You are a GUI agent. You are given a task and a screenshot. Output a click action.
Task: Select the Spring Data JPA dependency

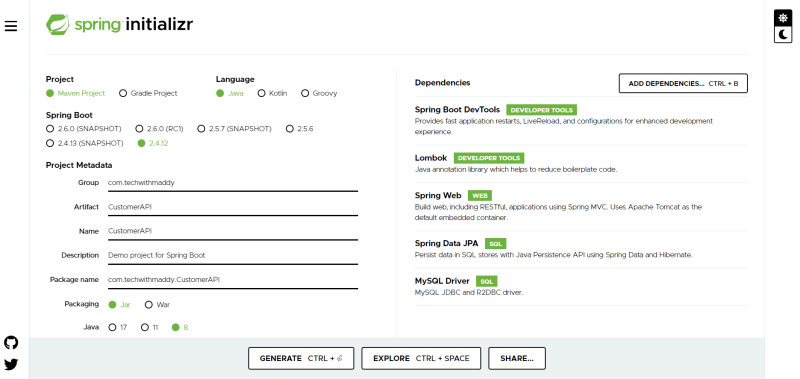[581, 249]
